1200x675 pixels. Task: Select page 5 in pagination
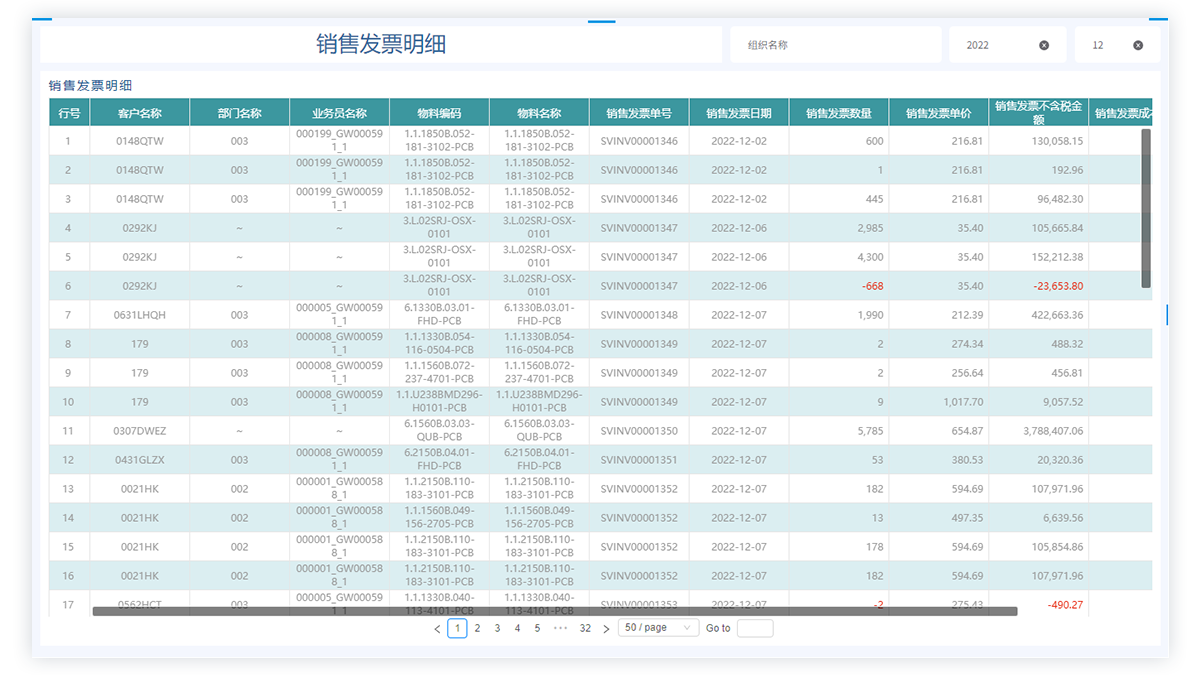[537, 628]
